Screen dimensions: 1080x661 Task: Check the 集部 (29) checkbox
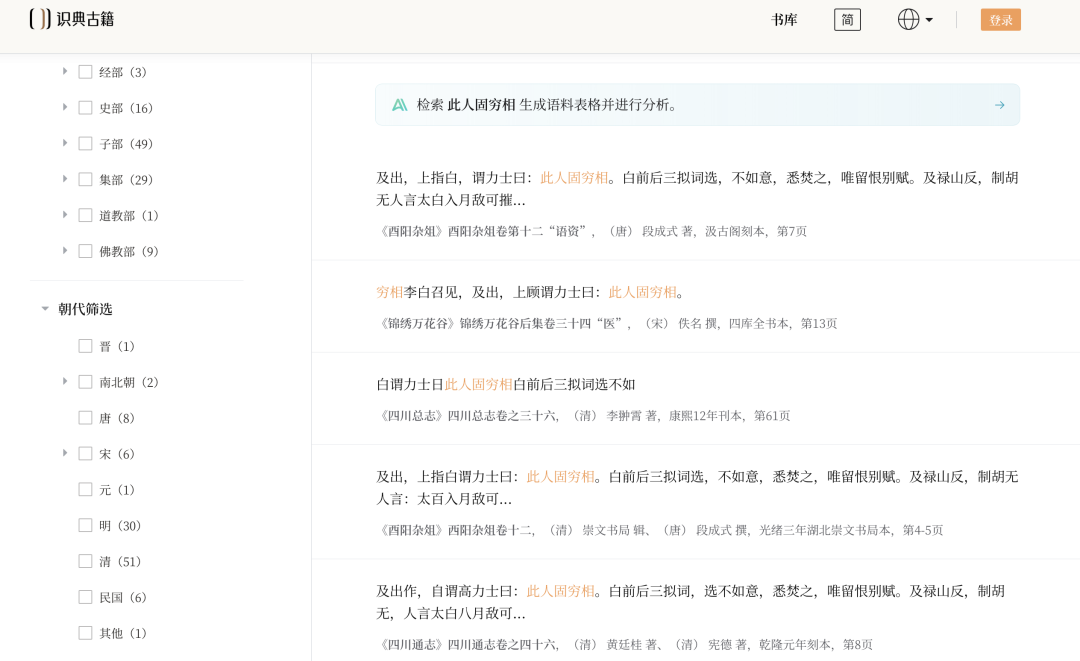(85, 179)
